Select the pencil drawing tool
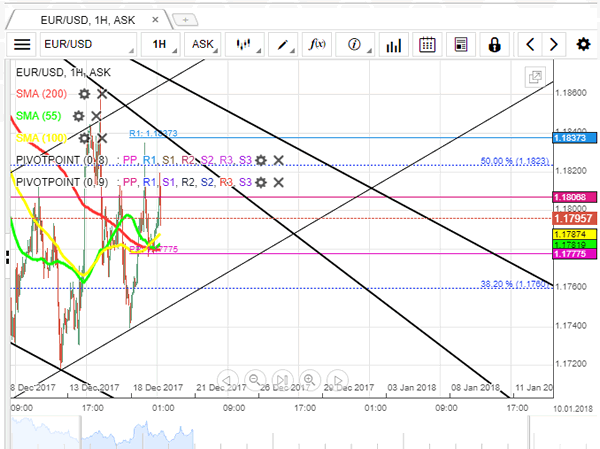 283,44
